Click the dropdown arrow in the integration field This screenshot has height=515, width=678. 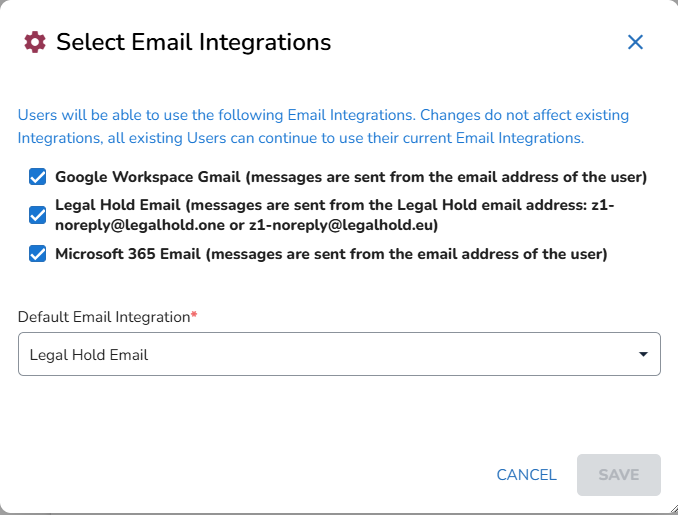coord(643,354)
